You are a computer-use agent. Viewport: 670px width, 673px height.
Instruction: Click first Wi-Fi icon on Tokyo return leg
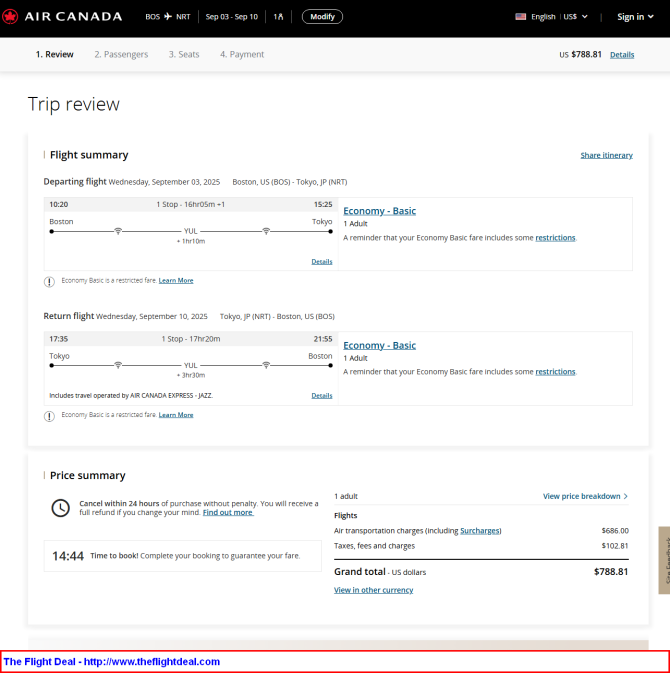click(x=118, y=365)
